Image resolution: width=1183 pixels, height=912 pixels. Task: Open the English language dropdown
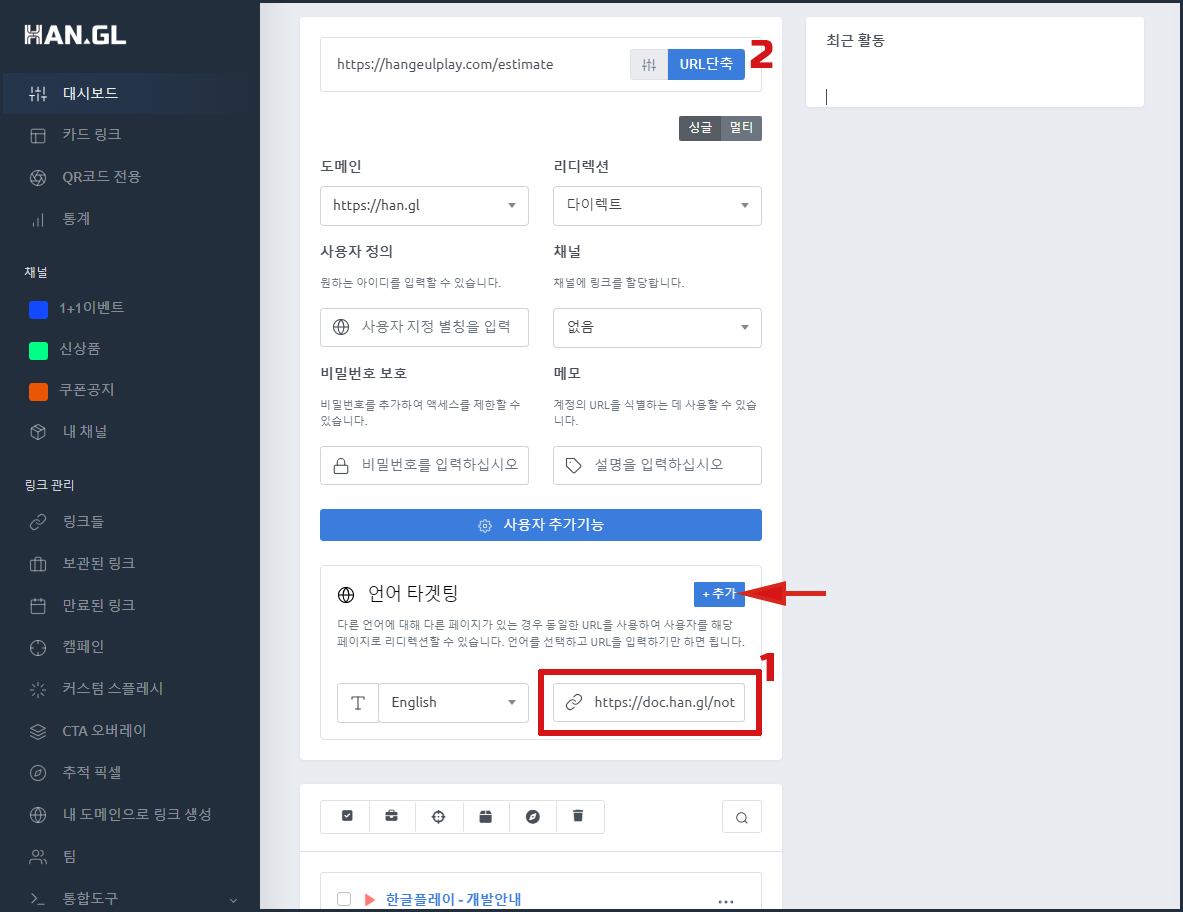pyautogui.click(x=453, y=703)
